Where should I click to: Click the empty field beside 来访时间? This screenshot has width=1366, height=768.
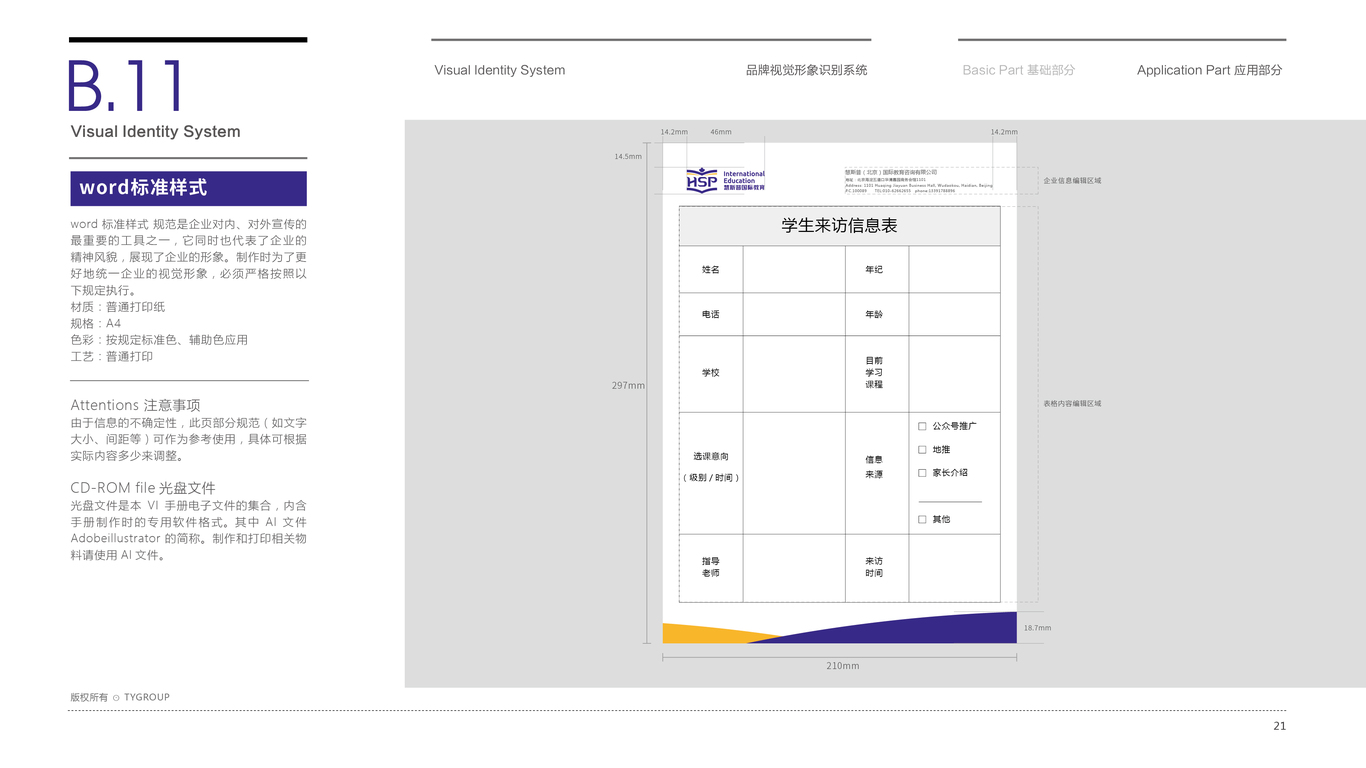[x=954, y=568]
